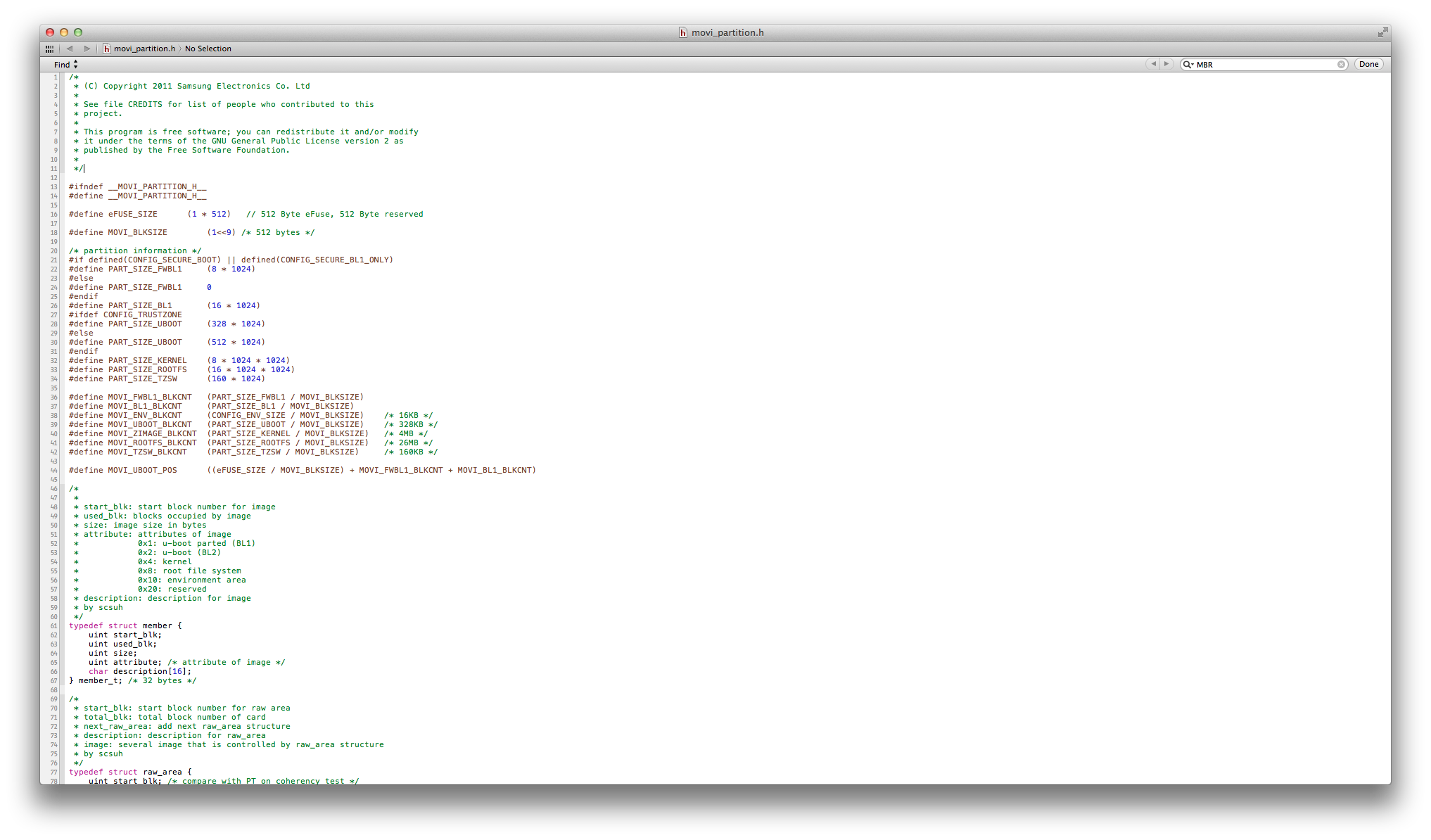Open the related items grid menu
The height and width of the screenshot is (840, 1431).
coord(49,49)
